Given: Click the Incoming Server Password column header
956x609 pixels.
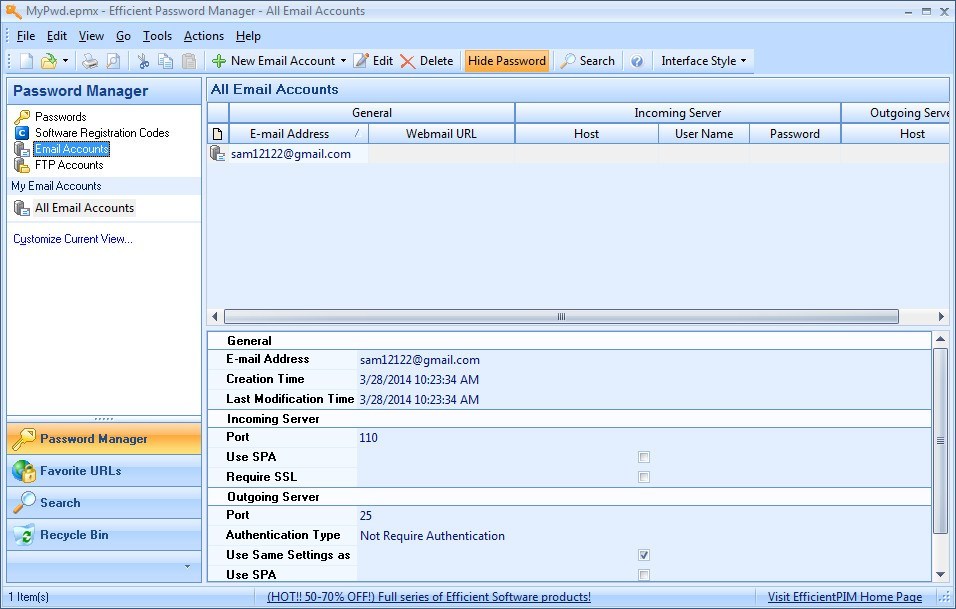Looking at the screenshot, I should click(x=794, y=134).
